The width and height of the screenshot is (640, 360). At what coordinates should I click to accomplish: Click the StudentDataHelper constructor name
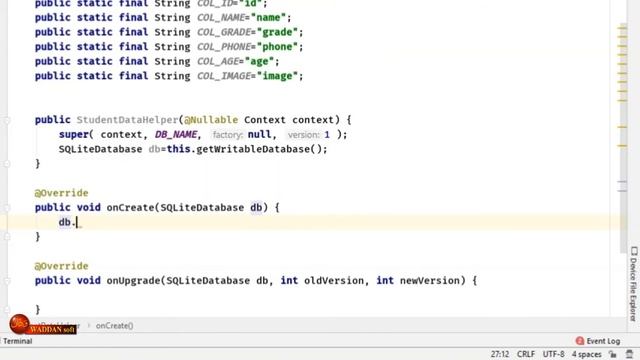tap(127, 120)
